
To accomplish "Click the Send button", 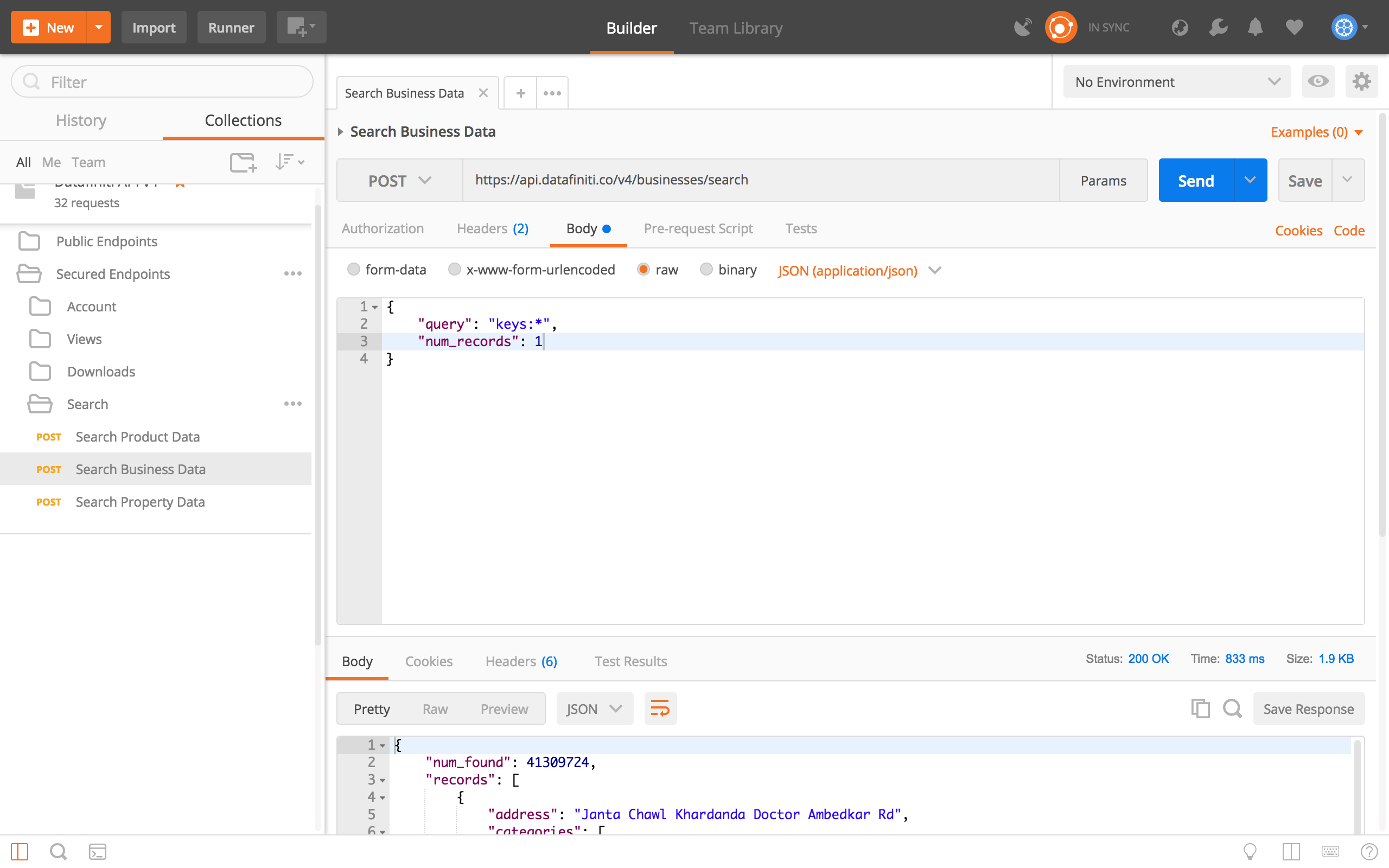I will (1196, 180).
